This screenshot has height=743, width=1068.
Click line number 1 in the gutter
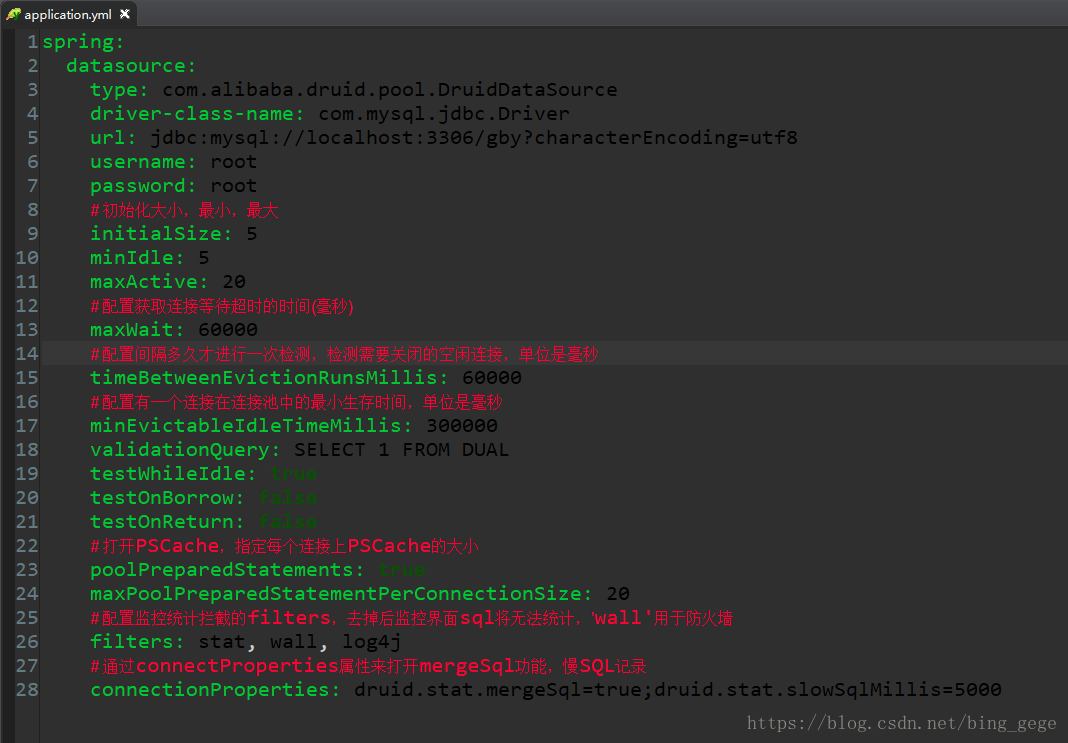pyautogui.click(x=32, y=42)
